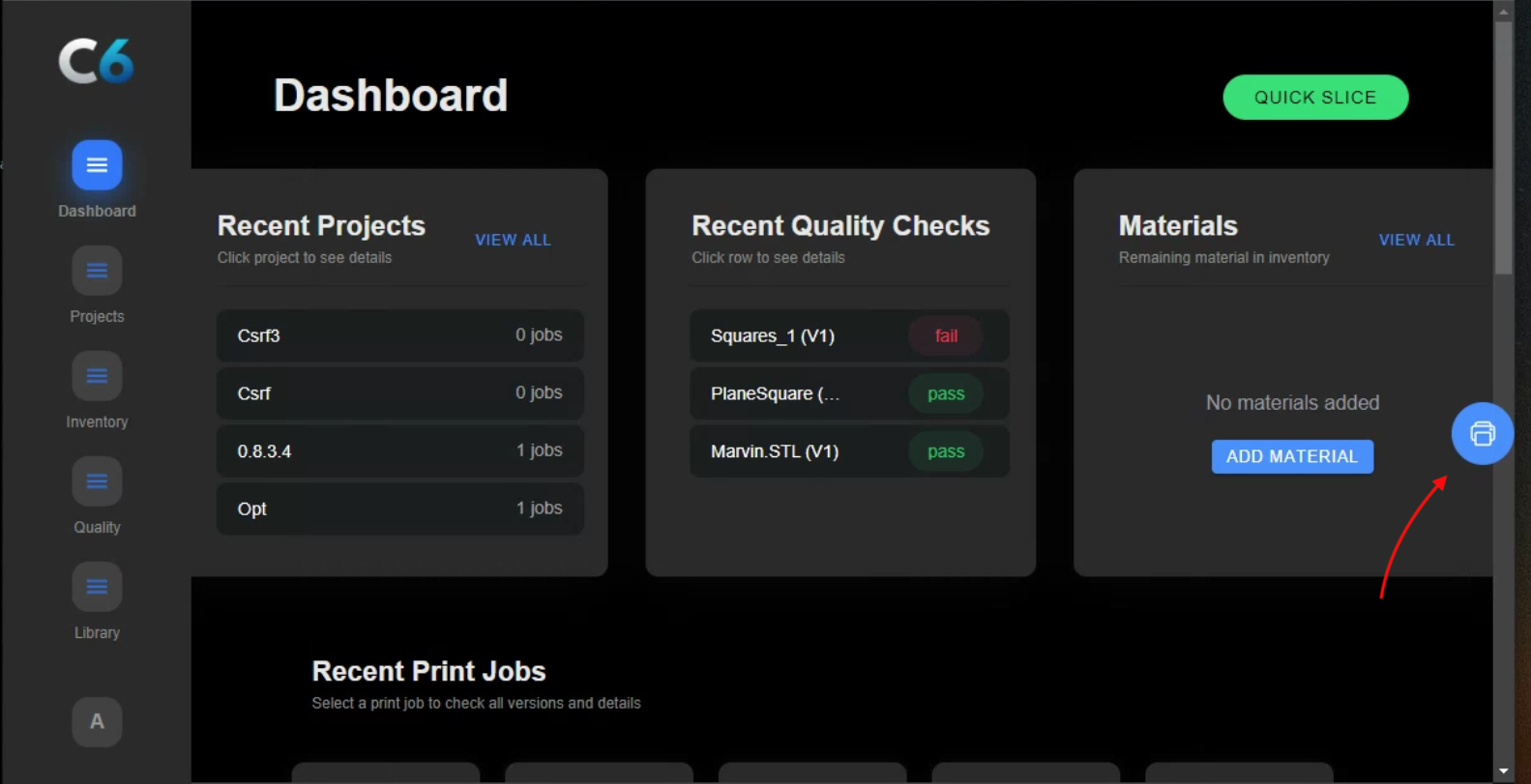Navigate to Quality sidebar icon
The height and width of the screenshot is (784, 1531).
[97, 481]
